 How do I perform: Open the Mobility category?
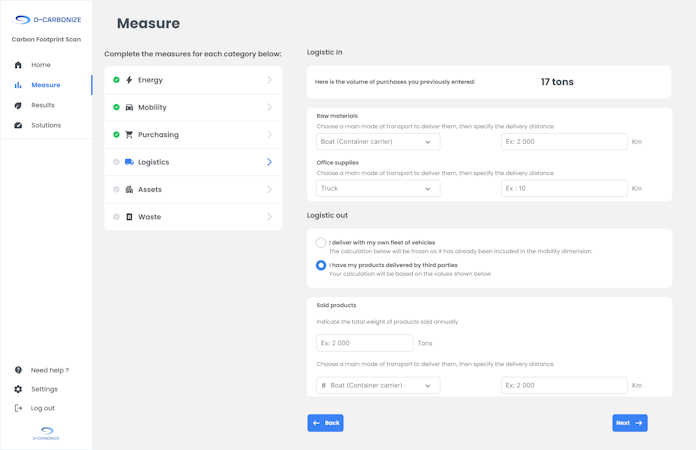[x=193, y=107]
